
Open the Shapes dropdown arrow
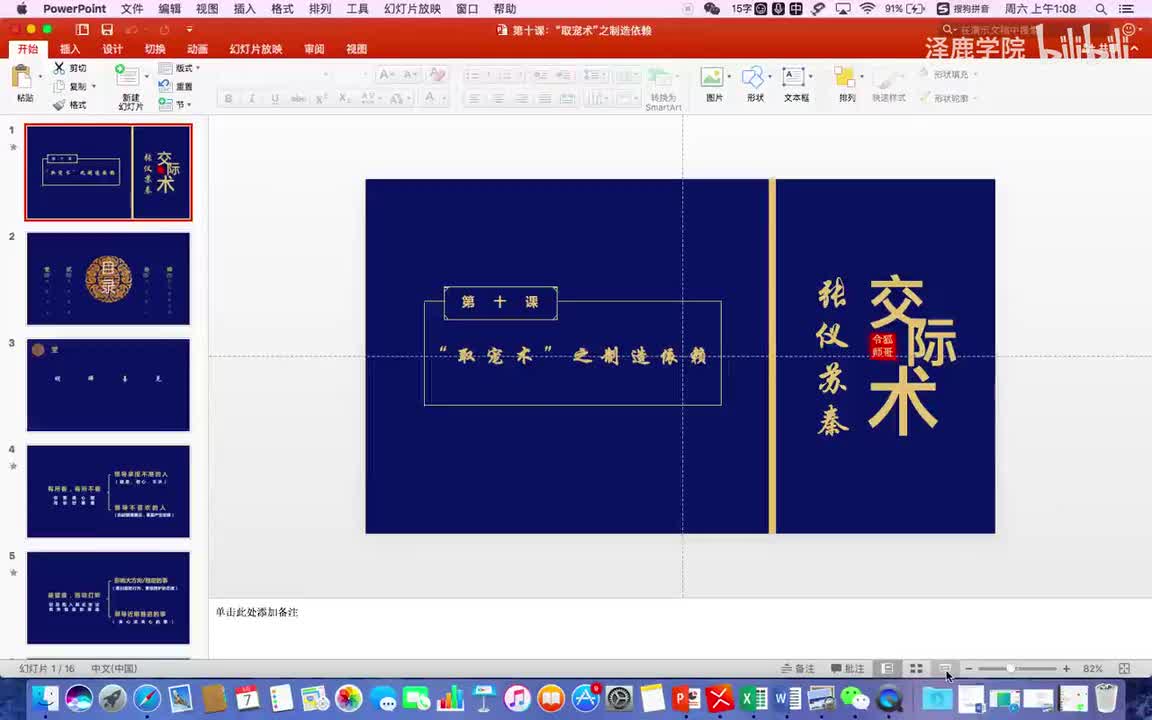tap(770, 76)
